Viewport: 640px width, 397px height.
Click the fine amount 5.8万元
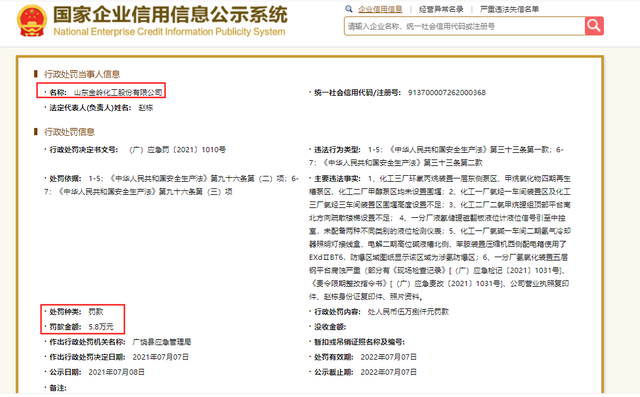101,327
